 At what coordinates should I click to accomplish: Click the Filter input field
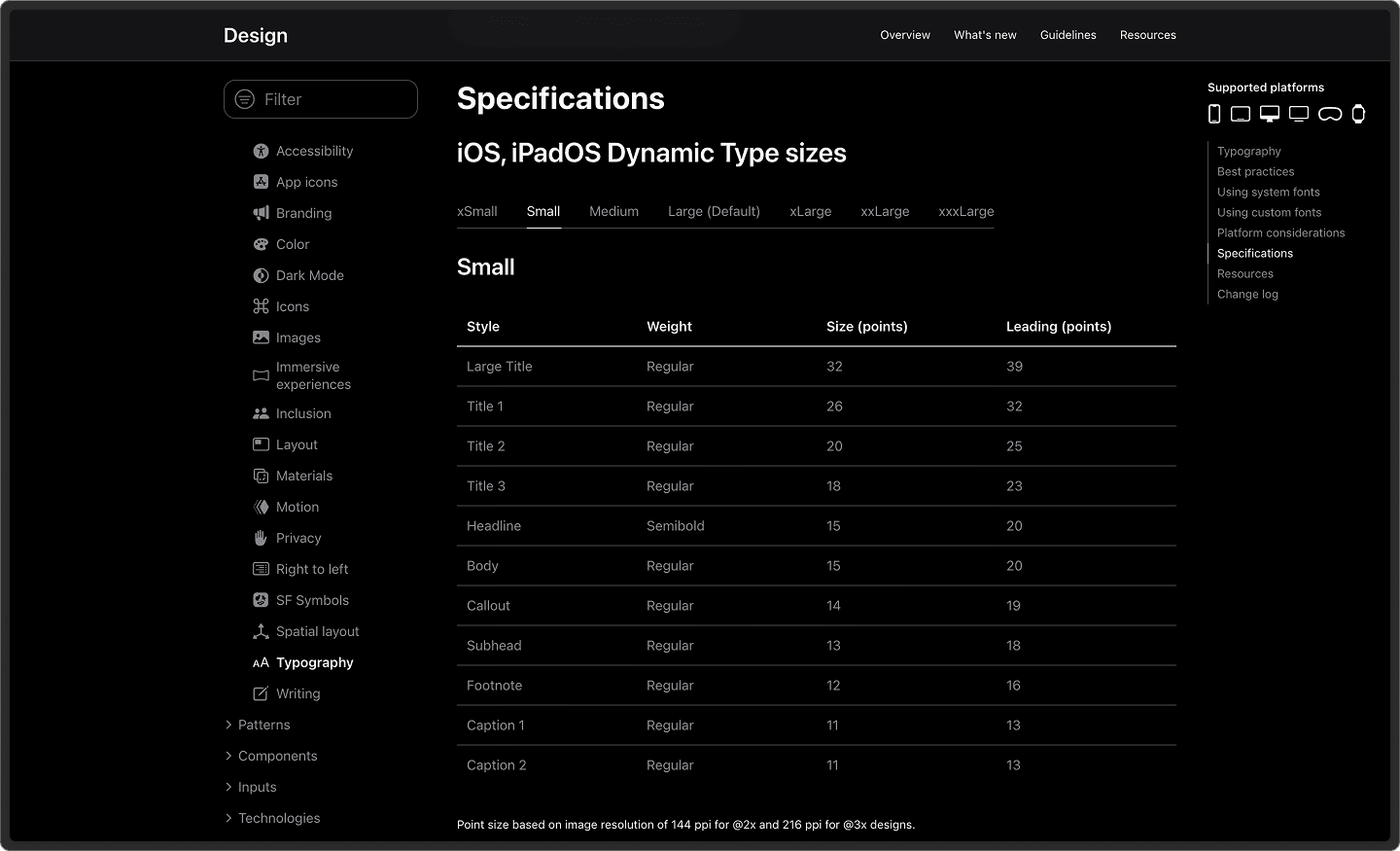click(x=321, y=99)
